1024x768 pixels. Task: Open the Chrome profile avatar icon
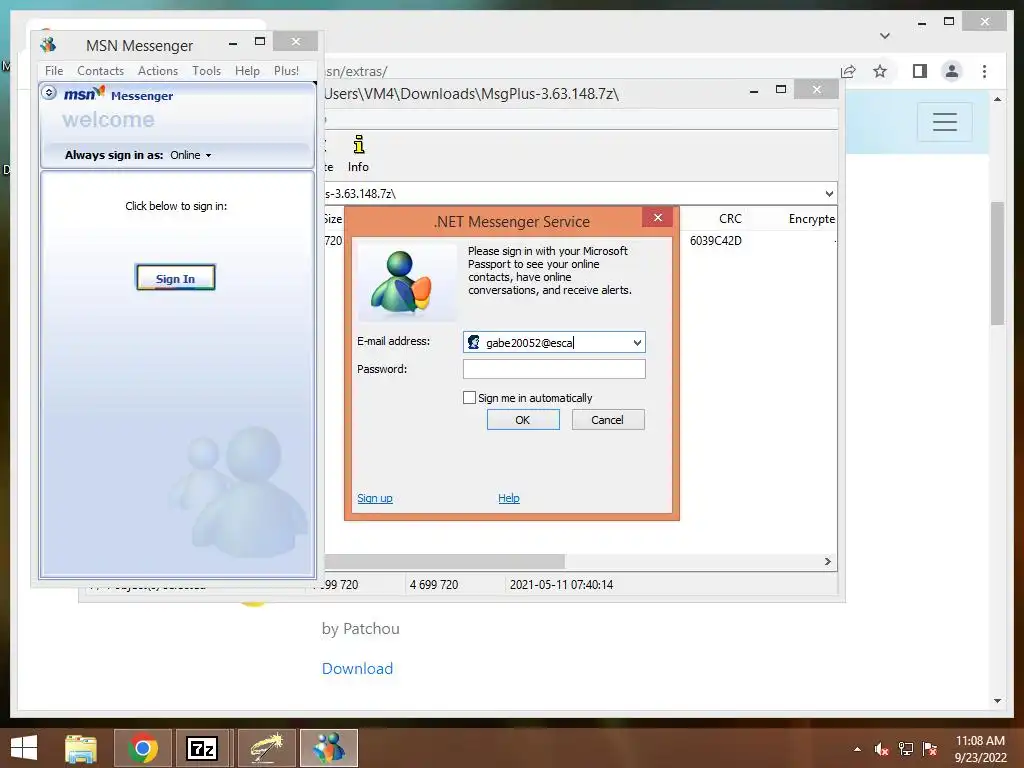(x=952, y=71)
